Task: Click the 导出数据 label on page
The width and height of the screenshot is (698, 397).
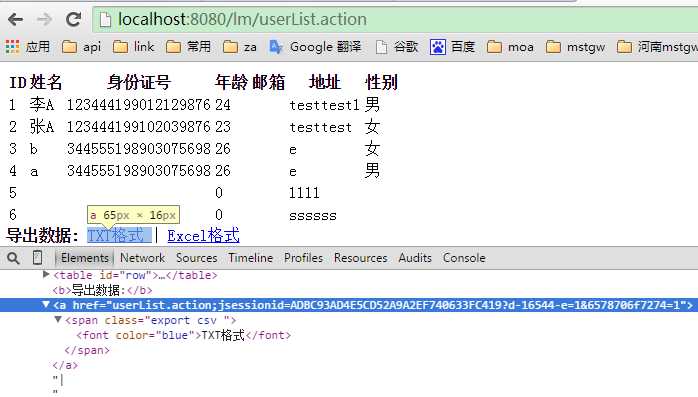Action: 42,235
